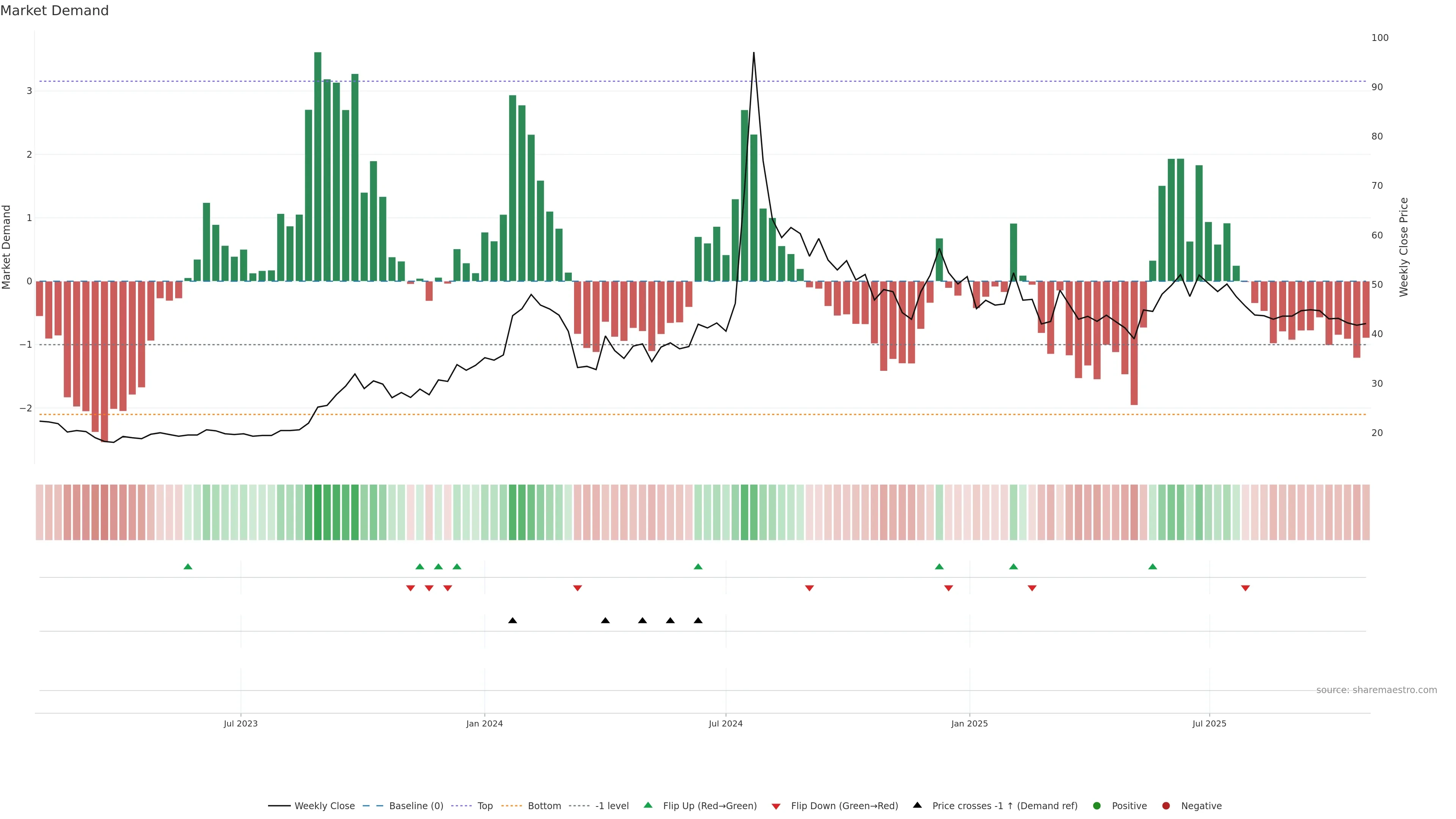Toggle the Positive legend dot
This screenshot has height=819, width=1456.
click(x=1097, y=805)
